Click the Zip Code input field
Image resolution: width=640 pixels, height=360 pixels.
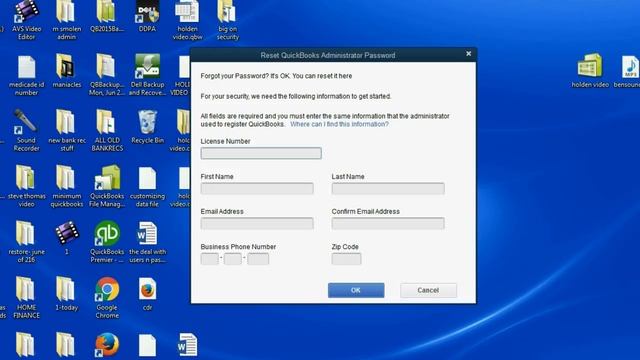[x=347, y=259]
